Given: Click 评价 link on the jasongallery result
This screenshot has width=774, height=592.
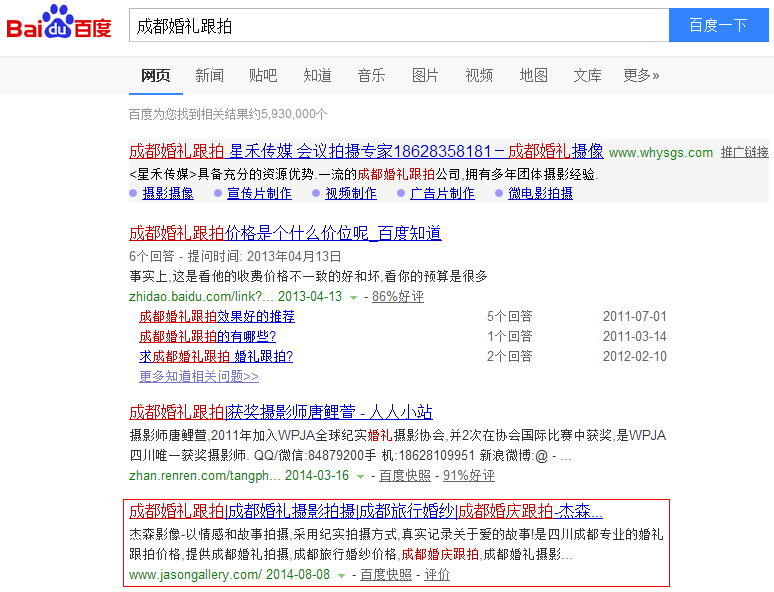Looking at the screenshot, I should point(437,575).
